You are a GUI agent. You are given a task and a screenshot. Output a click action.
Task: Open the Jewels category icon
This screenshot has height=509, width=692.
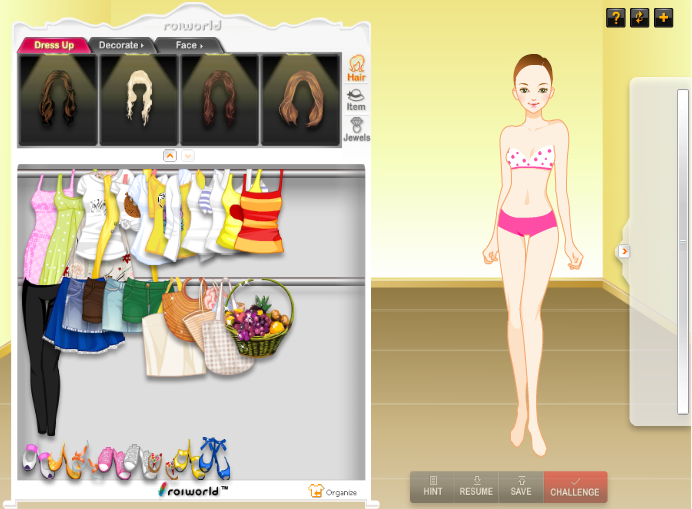click(x=356, y=130)
